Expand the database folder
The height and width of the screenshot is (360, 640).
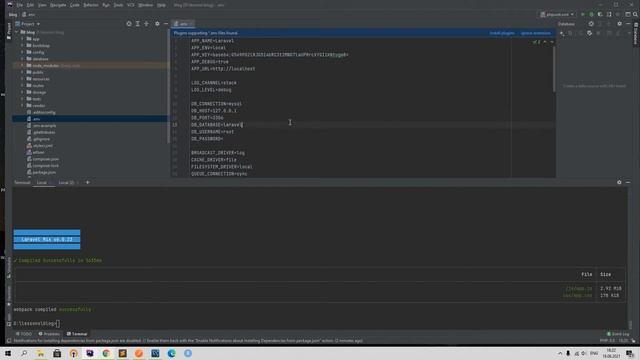pos(22,59)
